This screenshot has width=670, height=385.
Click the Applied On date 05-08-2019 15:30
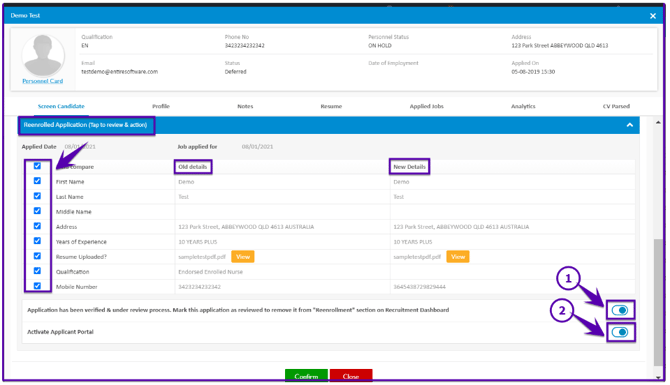point(533,72)
